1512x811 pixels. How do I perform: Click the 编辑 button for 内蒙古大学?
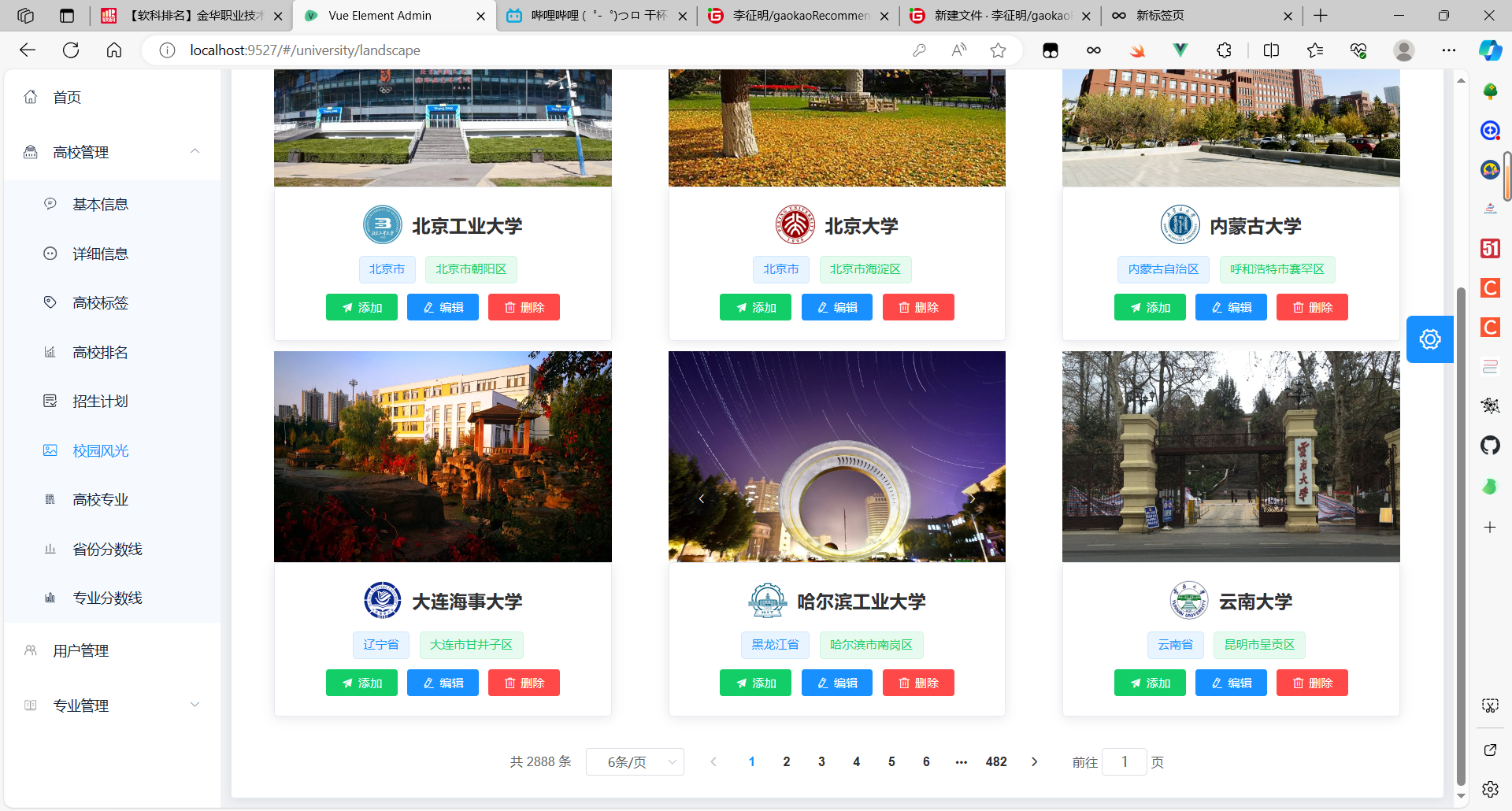(1231, 307)
